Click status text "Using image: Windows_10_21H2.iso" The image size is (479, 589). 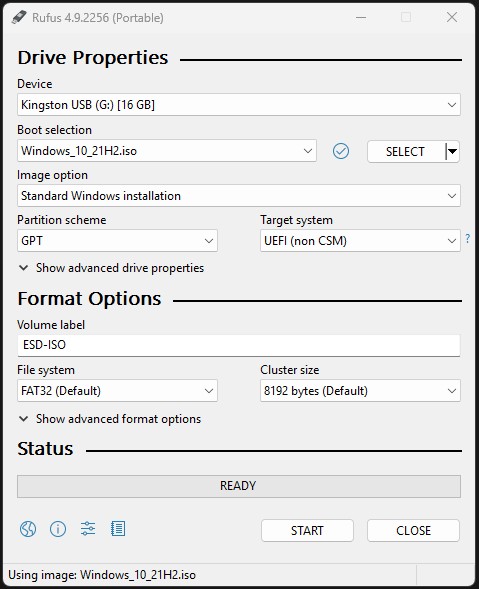102,575
